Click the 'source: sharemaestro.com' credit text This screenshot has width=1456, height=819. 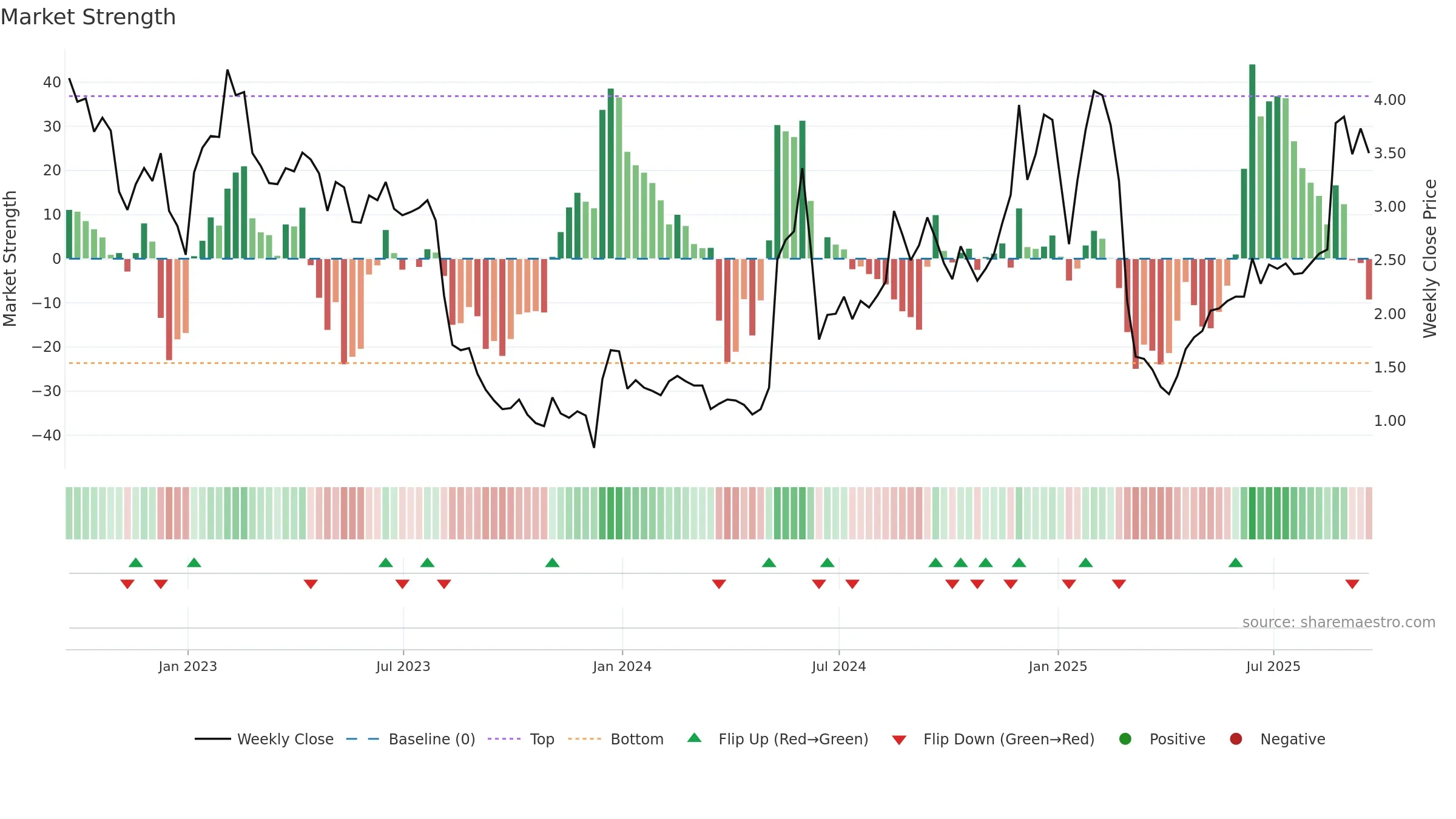click(1339, 622)
